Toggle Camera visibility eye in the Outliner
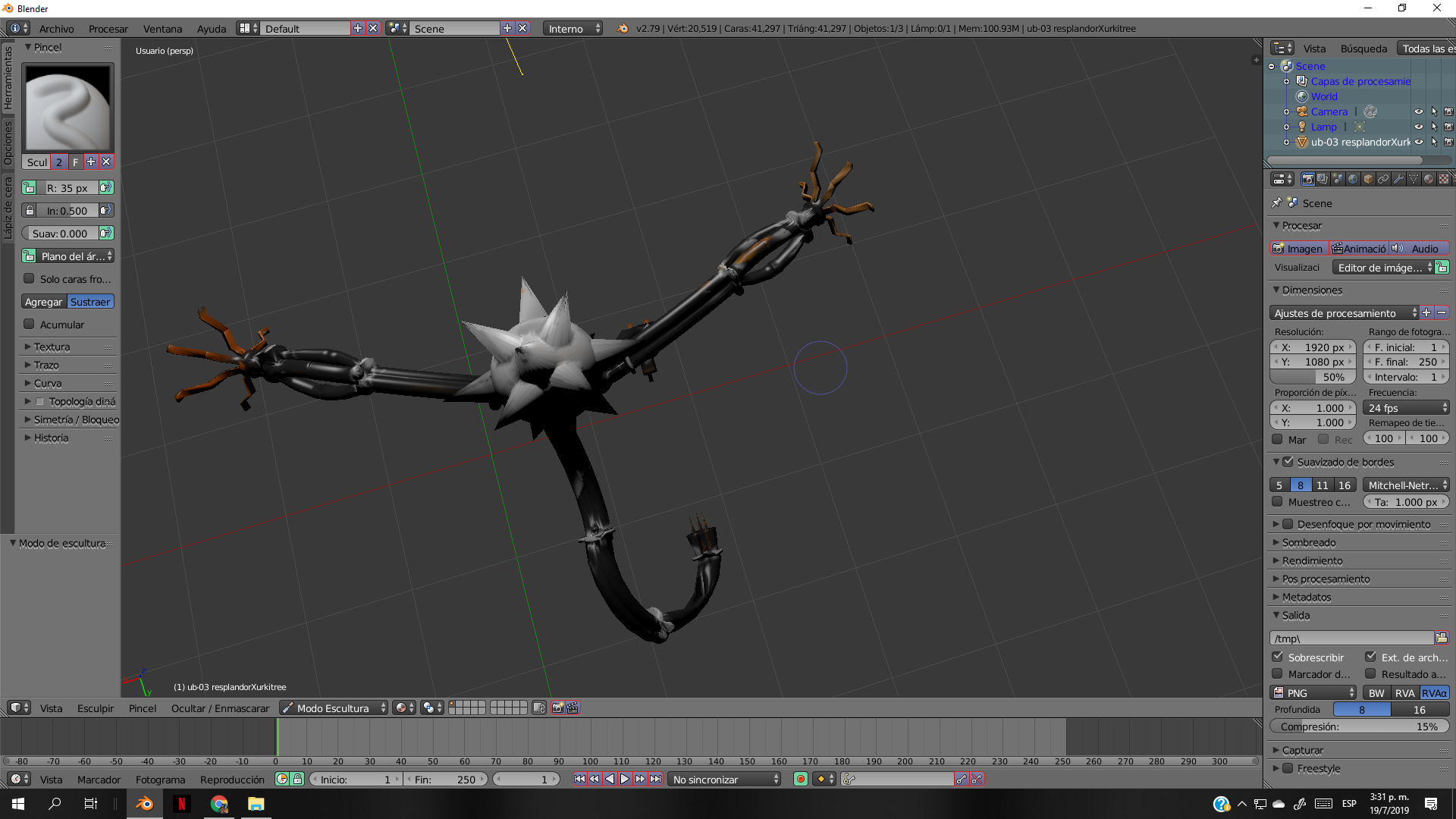 [x=1418, y=111]
